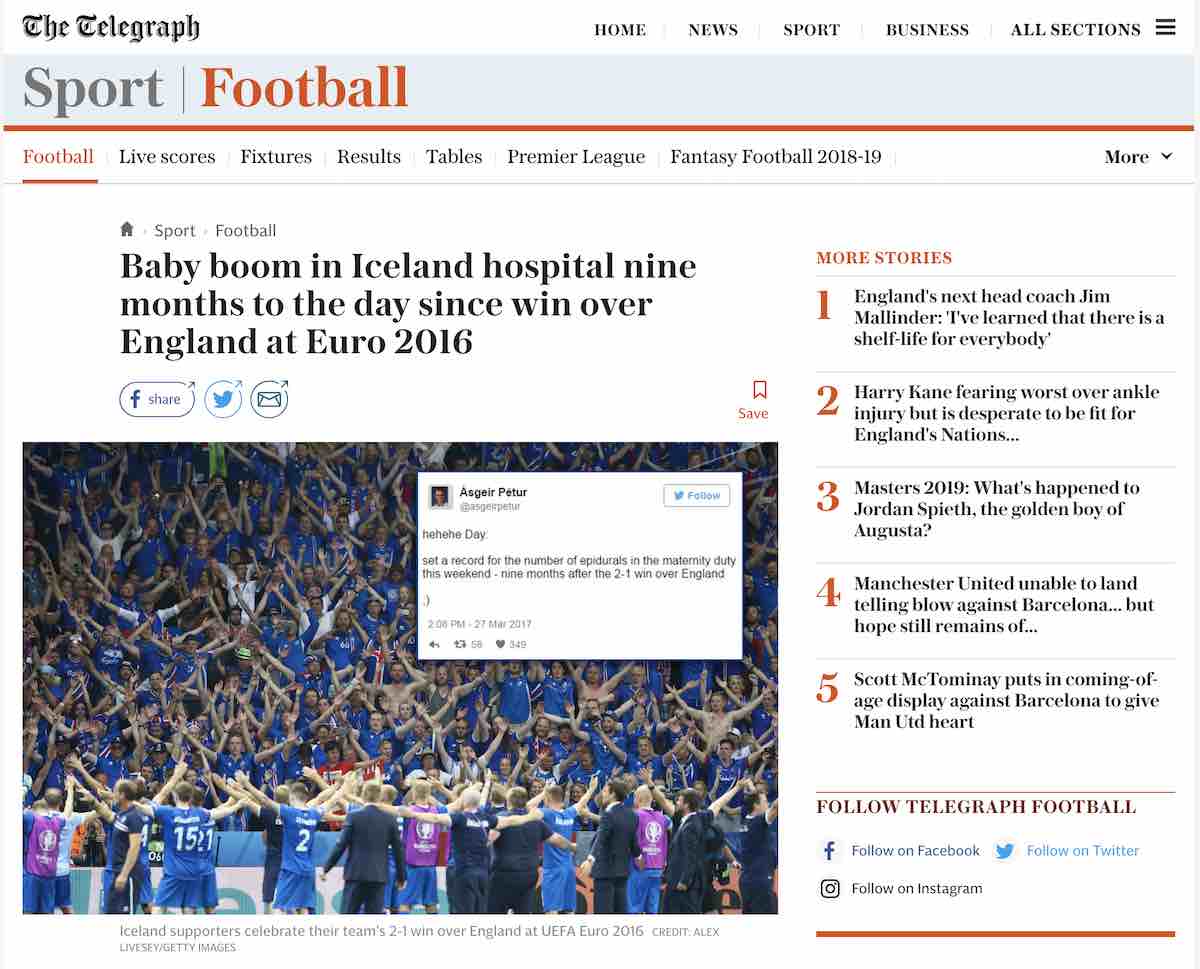
Task: Go to HOME in top navigation
Action: (620, 29)
